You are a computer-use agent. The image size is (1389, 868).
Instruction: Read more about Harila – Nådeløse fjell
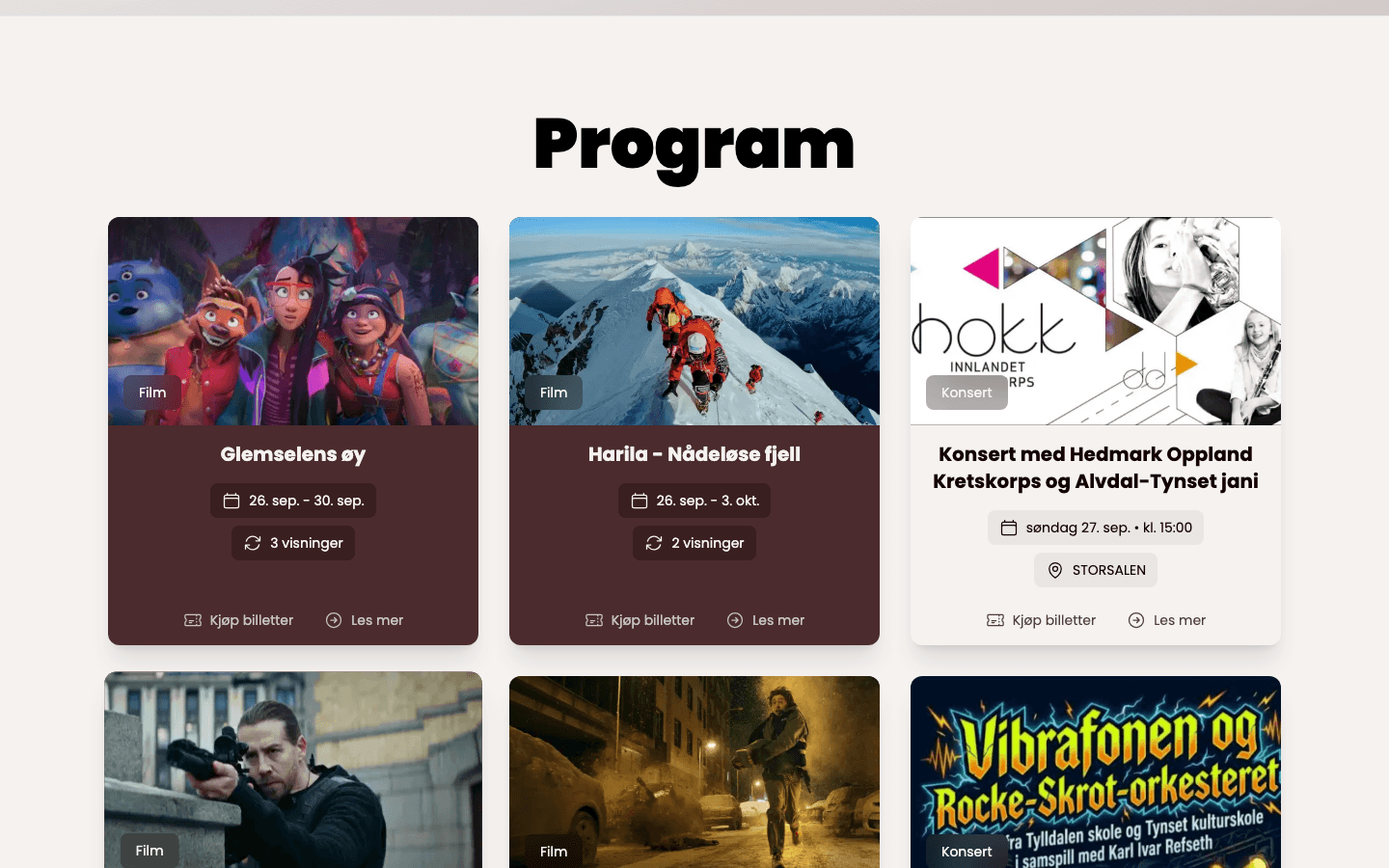(766, 620)
